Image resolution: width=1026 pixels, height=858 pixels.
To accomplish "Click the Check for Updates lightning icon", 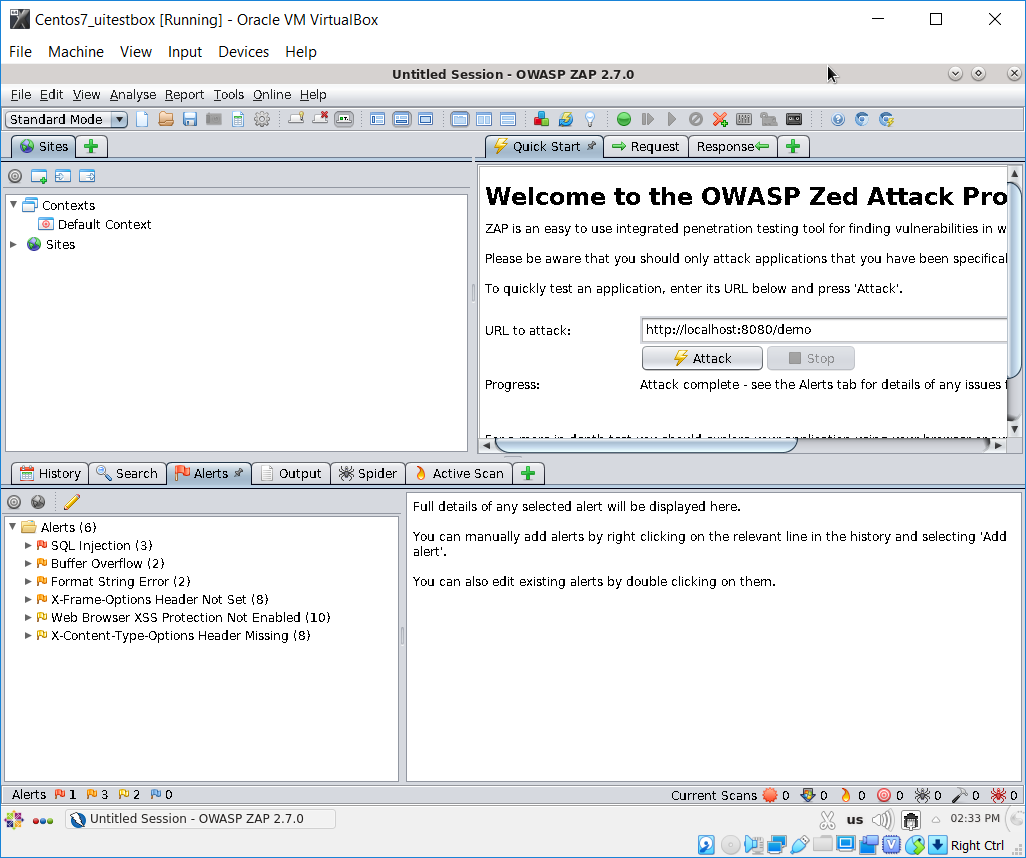I will (565, 119).
